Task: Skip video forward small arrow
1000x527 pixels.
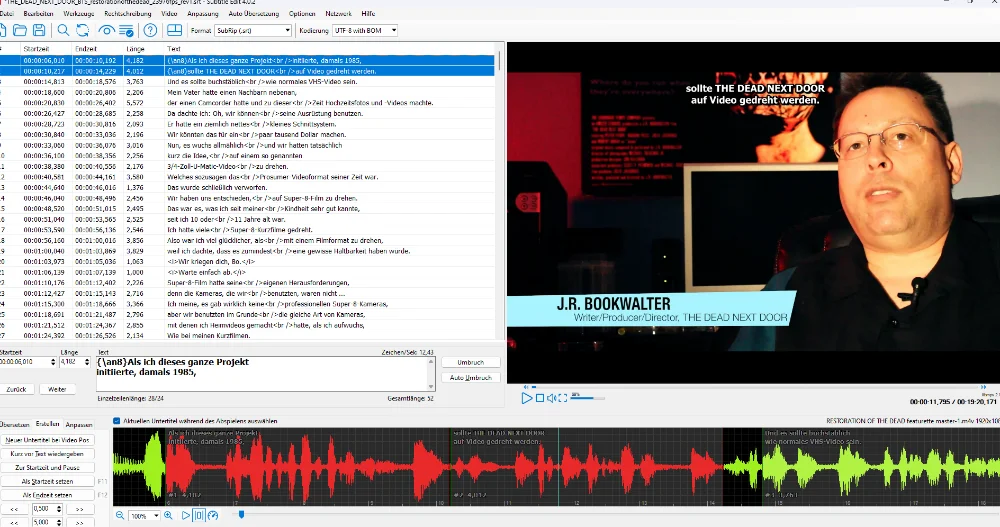Action: click(x=983, y=387)
